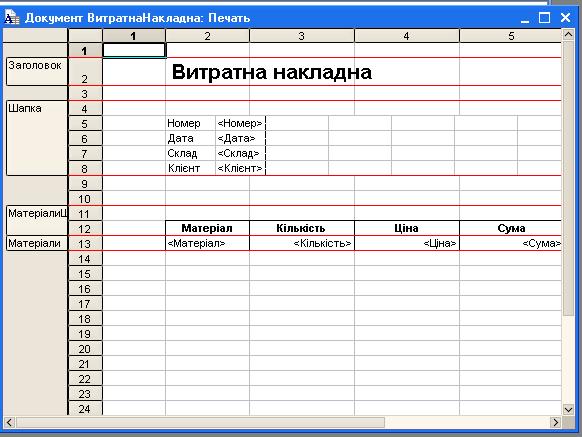
Task: Select row header 2
Action: [x=85, y=72]
